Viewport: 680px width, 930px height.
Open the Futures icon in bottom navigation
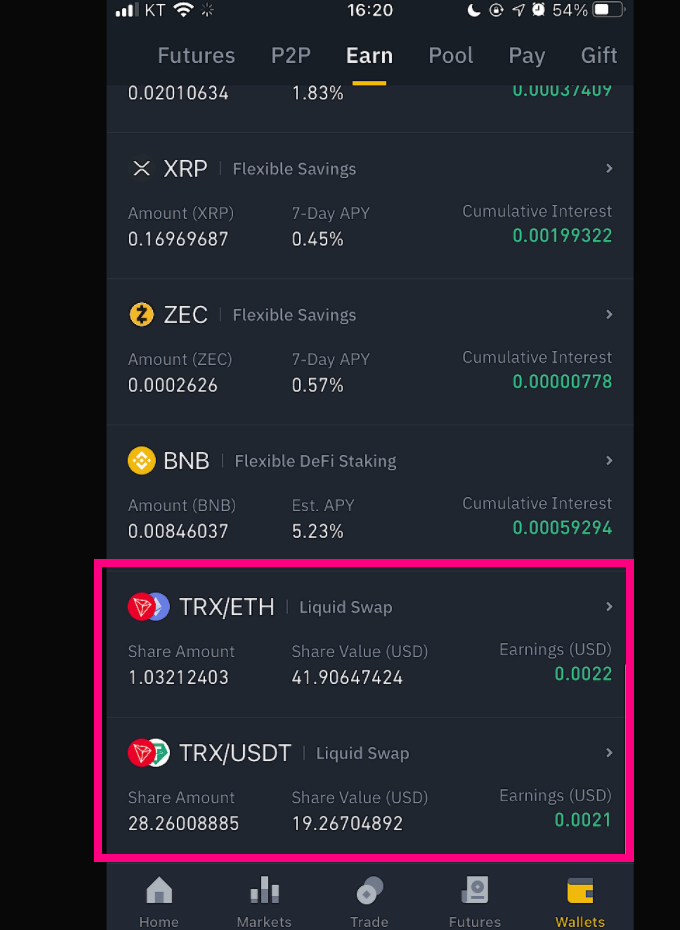(475, 890)
